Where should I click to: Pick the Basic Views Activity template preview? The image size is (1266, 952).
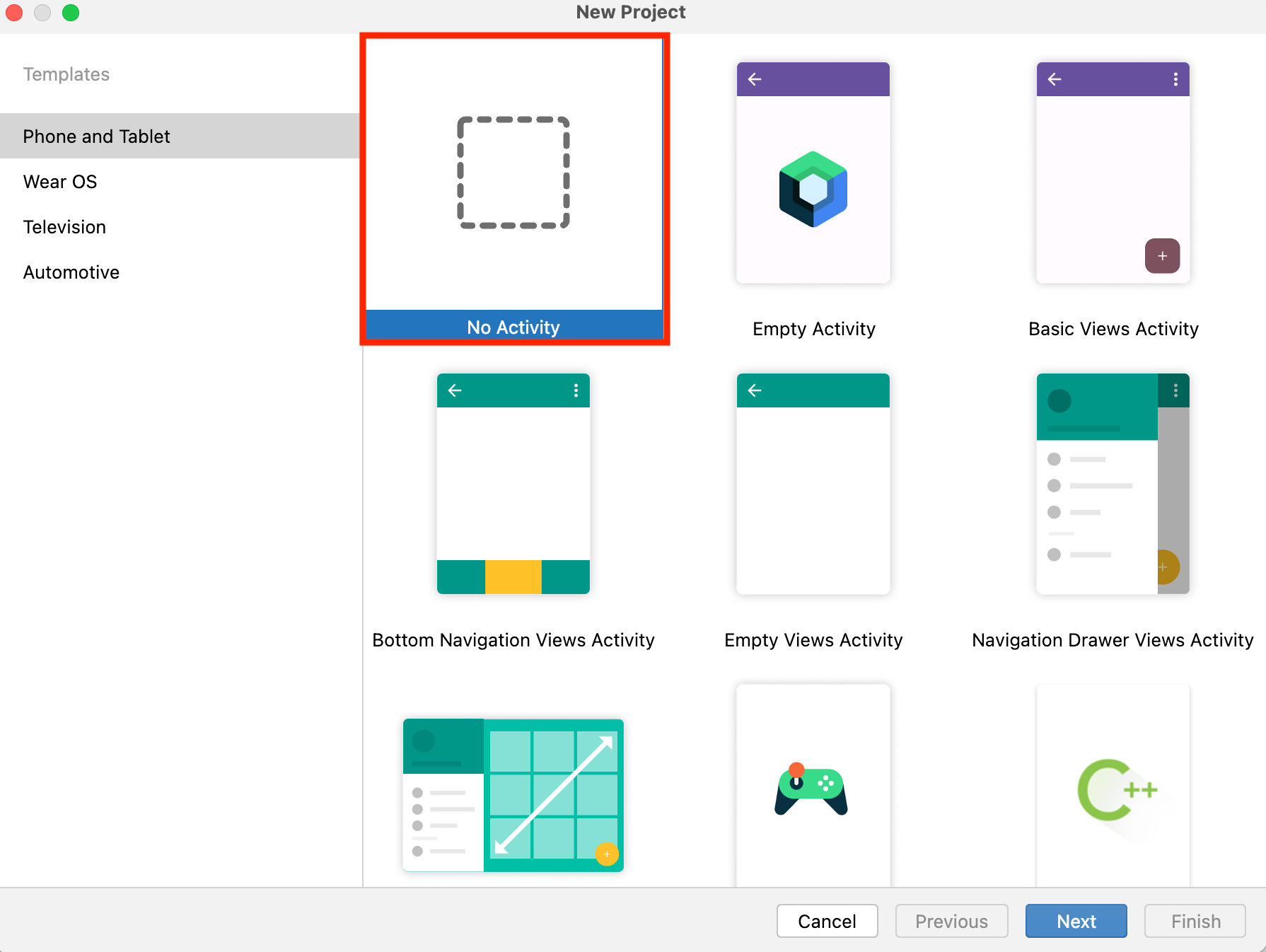[1113, 173]
